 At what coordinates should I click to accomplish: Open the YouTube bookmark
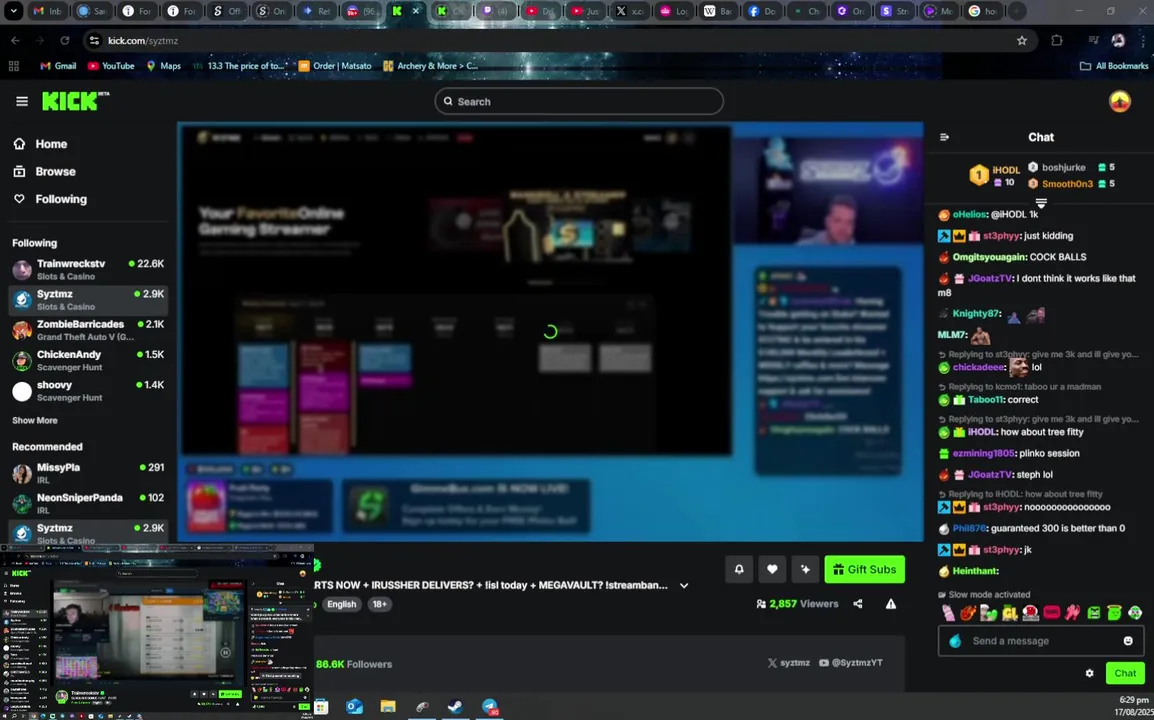coord(111,66)
